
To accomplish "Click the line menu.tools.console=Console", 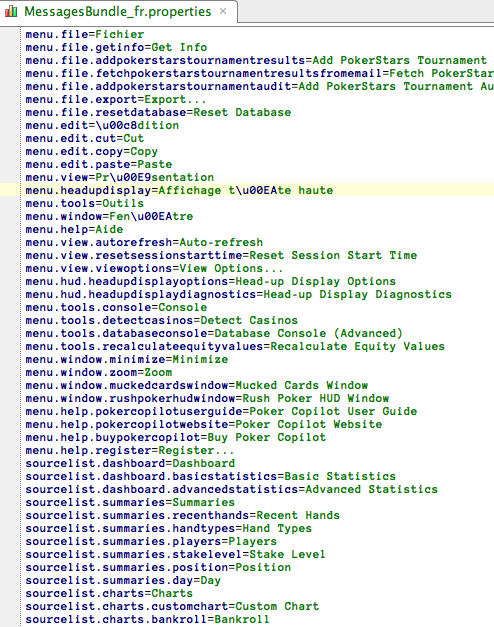I will pos(116,307).
